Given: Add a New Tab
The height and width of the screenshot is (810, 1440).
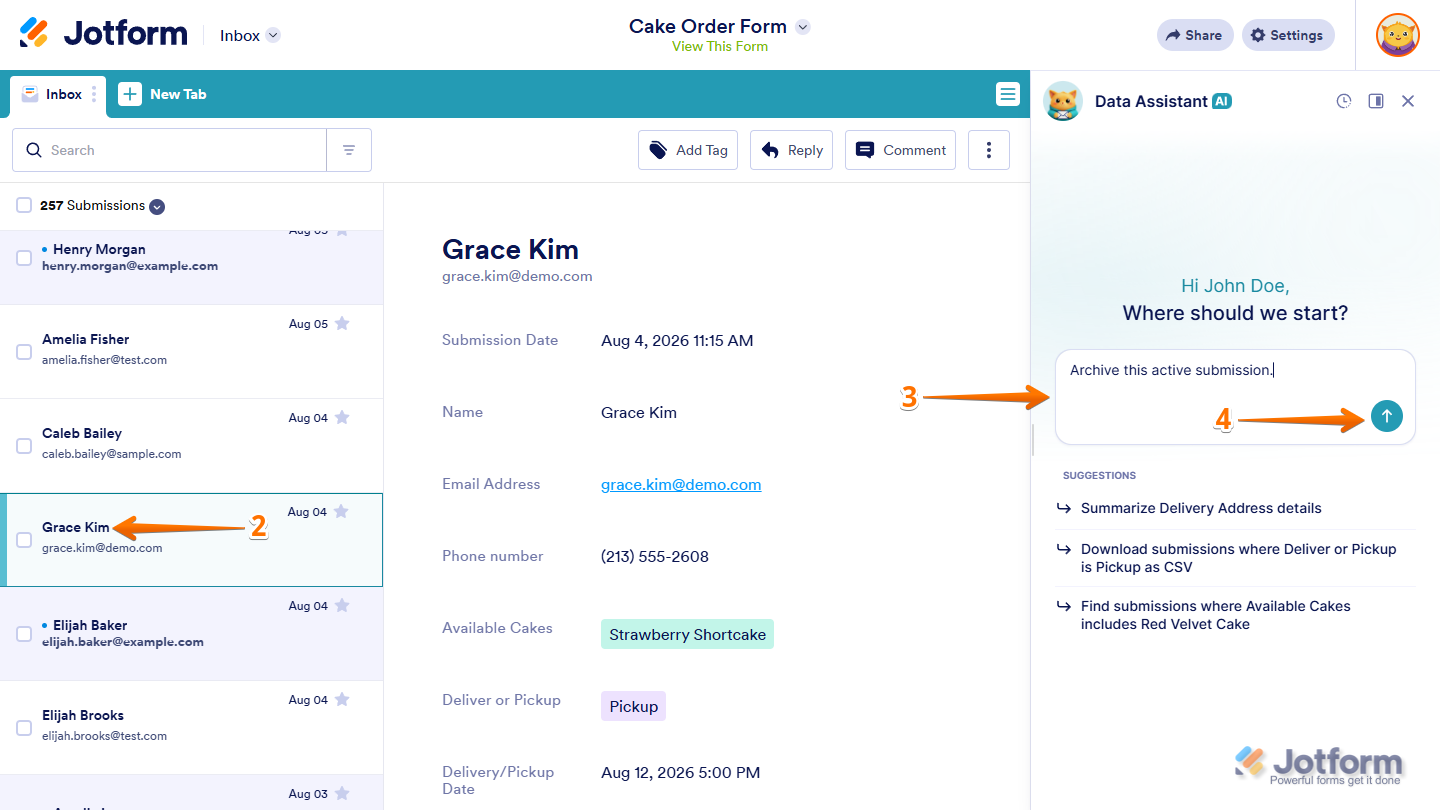Looking at the screenshot, I should pos(163,94).
